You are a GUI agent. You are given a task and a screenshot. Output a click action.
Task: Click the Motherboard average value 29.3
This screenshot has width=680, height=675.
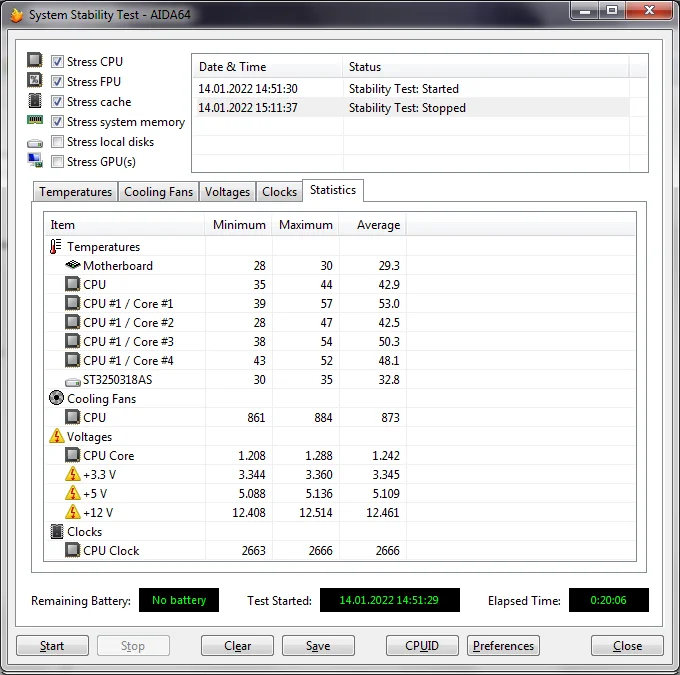[x=389, y=265]
